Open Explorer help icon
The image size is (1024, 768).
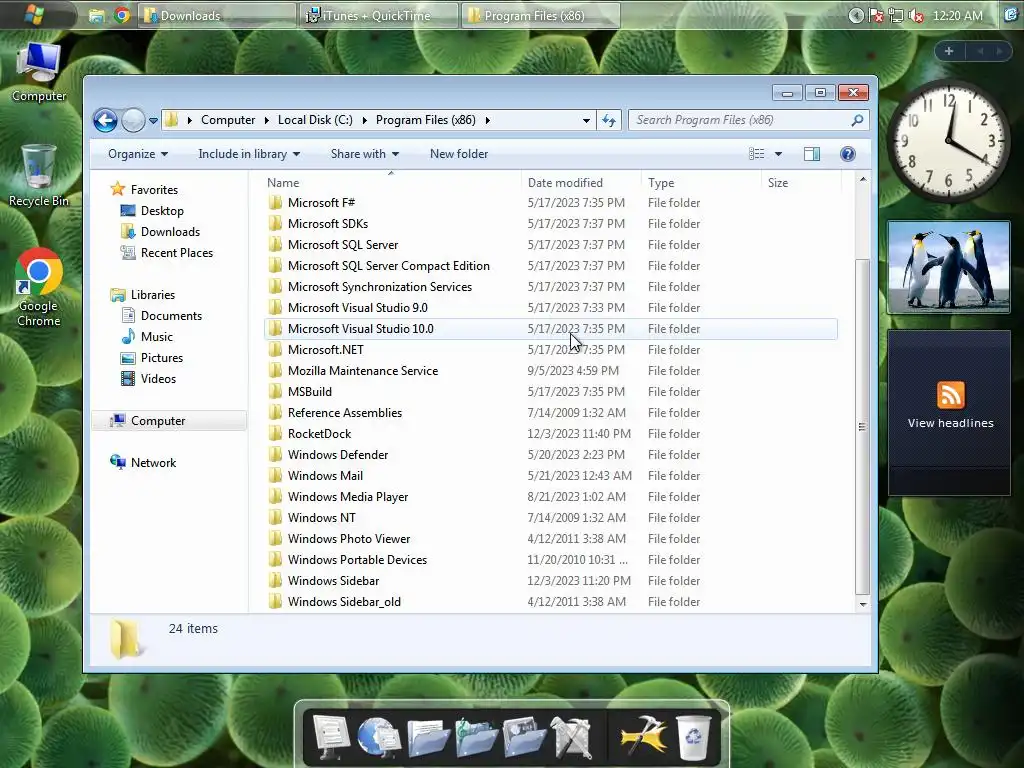coord(848,154)
